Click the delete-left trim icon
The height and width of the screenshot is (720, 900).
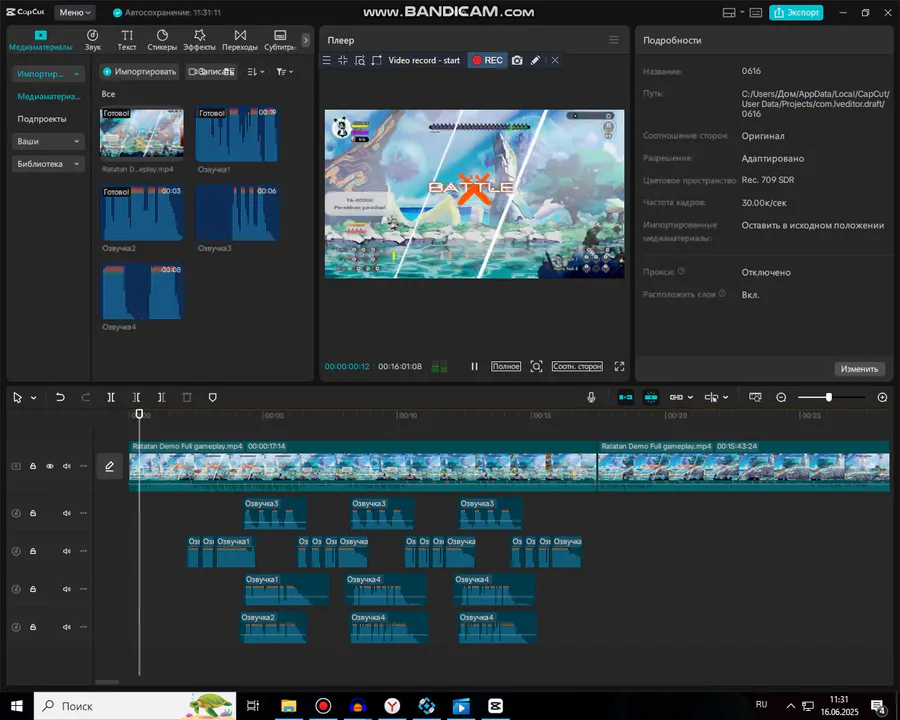click(136, 397)
